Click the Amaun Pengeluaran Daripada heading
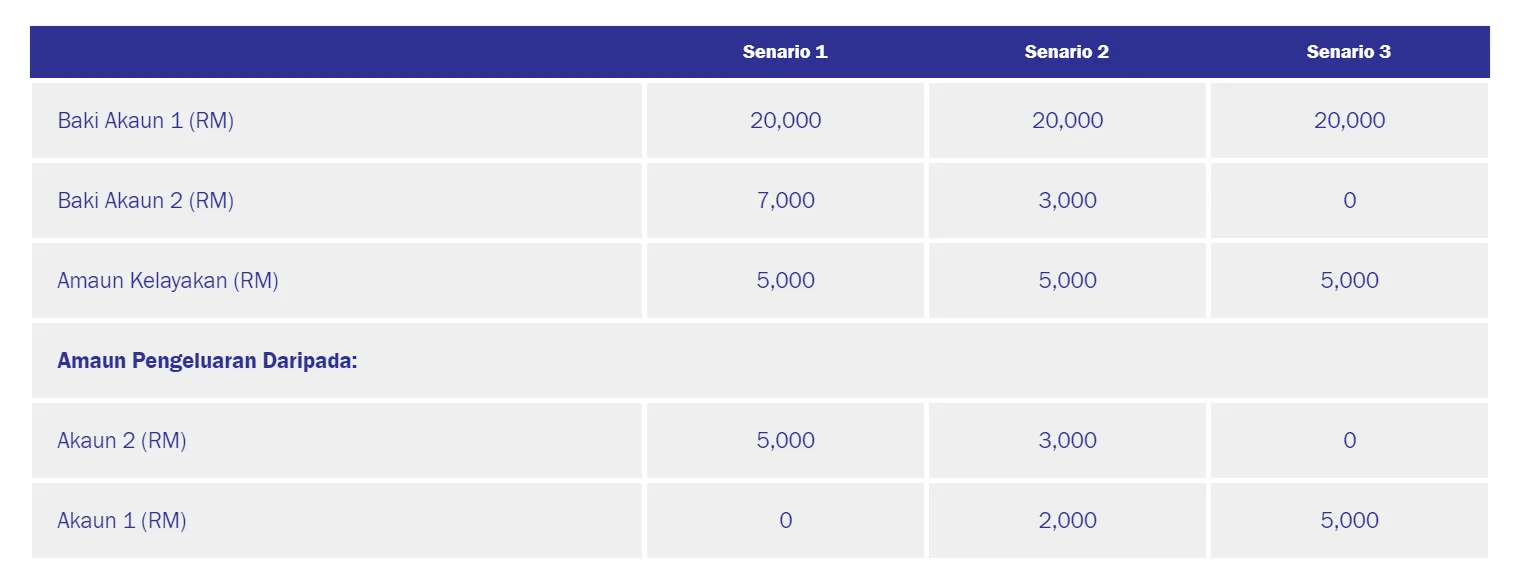 (207, 361)
